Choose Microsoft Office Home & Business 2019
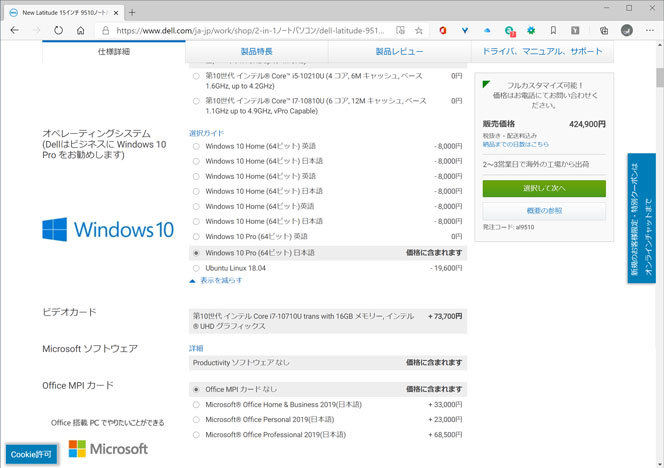This screenshot has height=468, width=664. 196,405
